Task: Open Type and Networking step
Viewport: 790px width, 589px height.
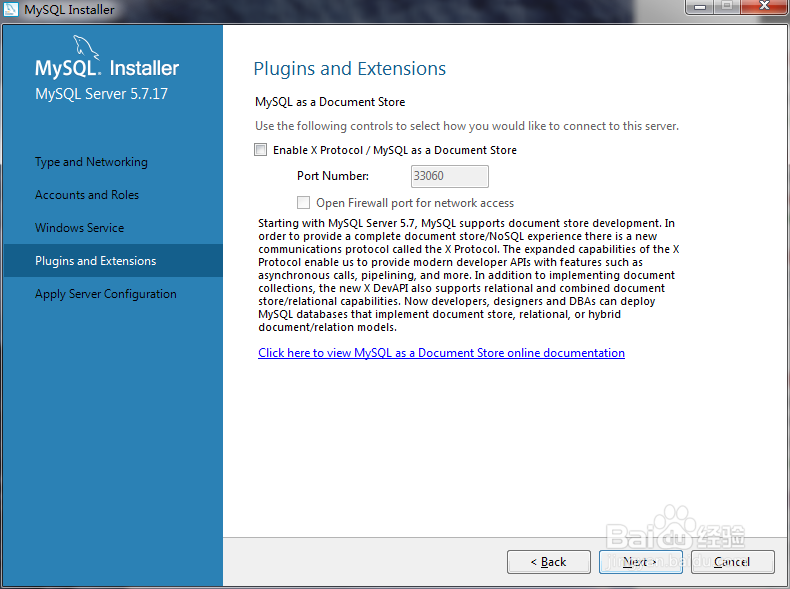Action: 91,162
